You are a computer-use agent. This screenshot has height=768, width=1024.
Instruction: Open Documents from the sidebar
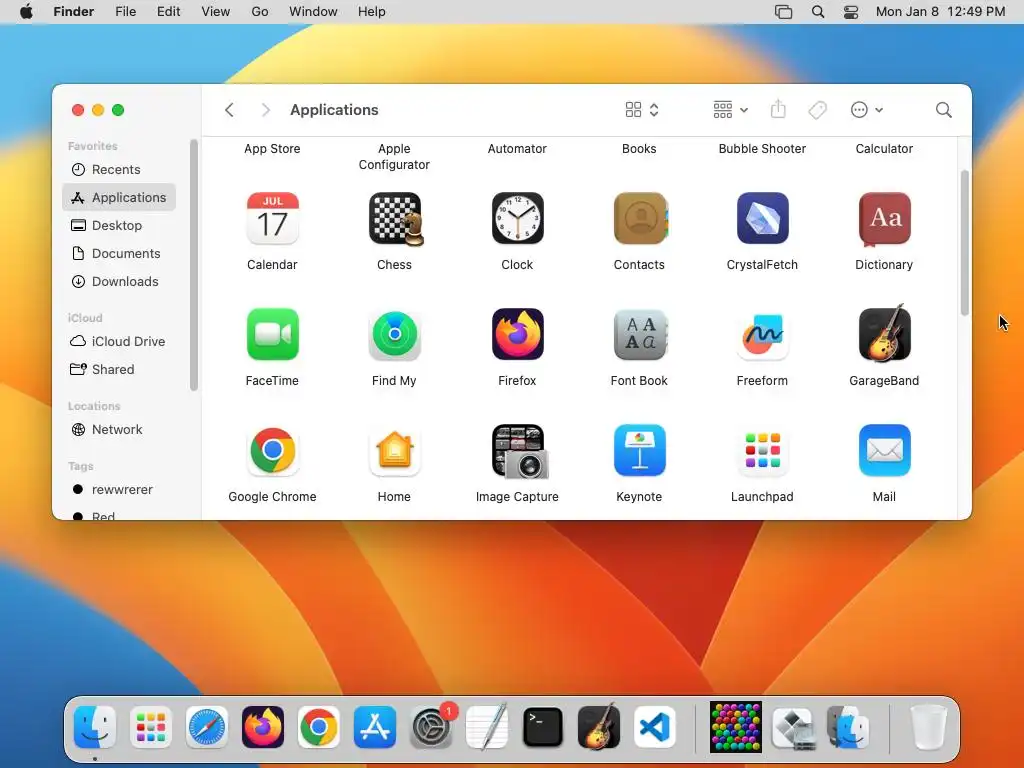(119, 253)
